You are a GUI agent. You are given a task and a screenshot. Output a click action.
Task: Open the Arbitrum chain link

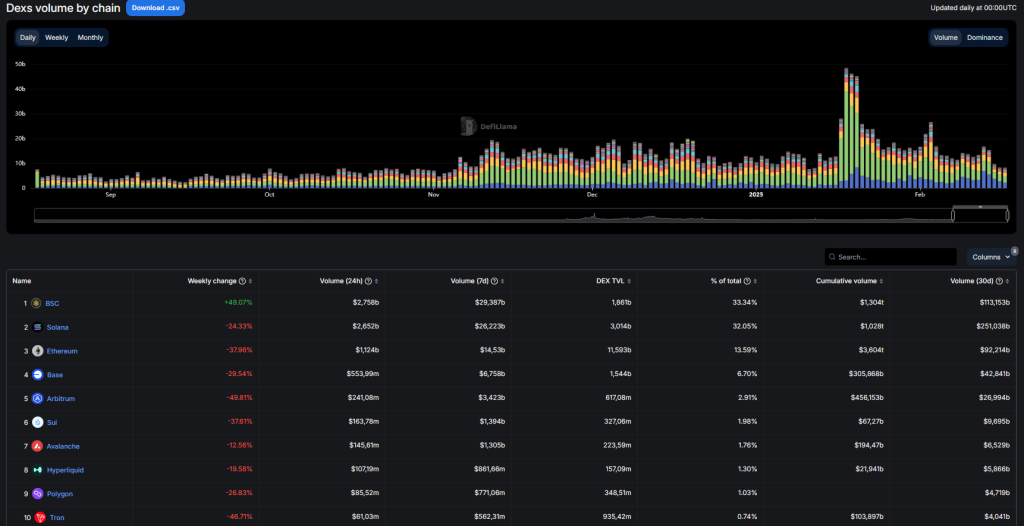coord(61,399)
